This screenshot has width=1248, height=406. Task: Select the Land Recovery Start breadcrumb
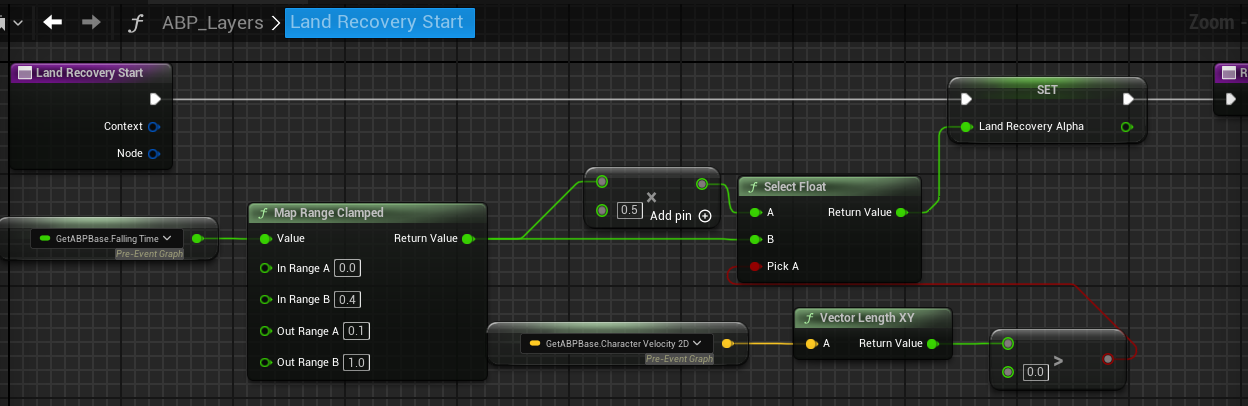tap(380, 22)
